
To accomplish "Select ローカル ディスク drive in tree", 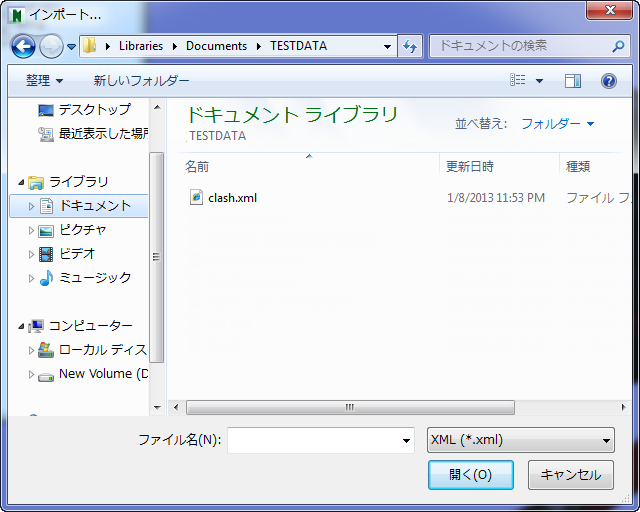I will pyautogui.click(x=103, y=350).
